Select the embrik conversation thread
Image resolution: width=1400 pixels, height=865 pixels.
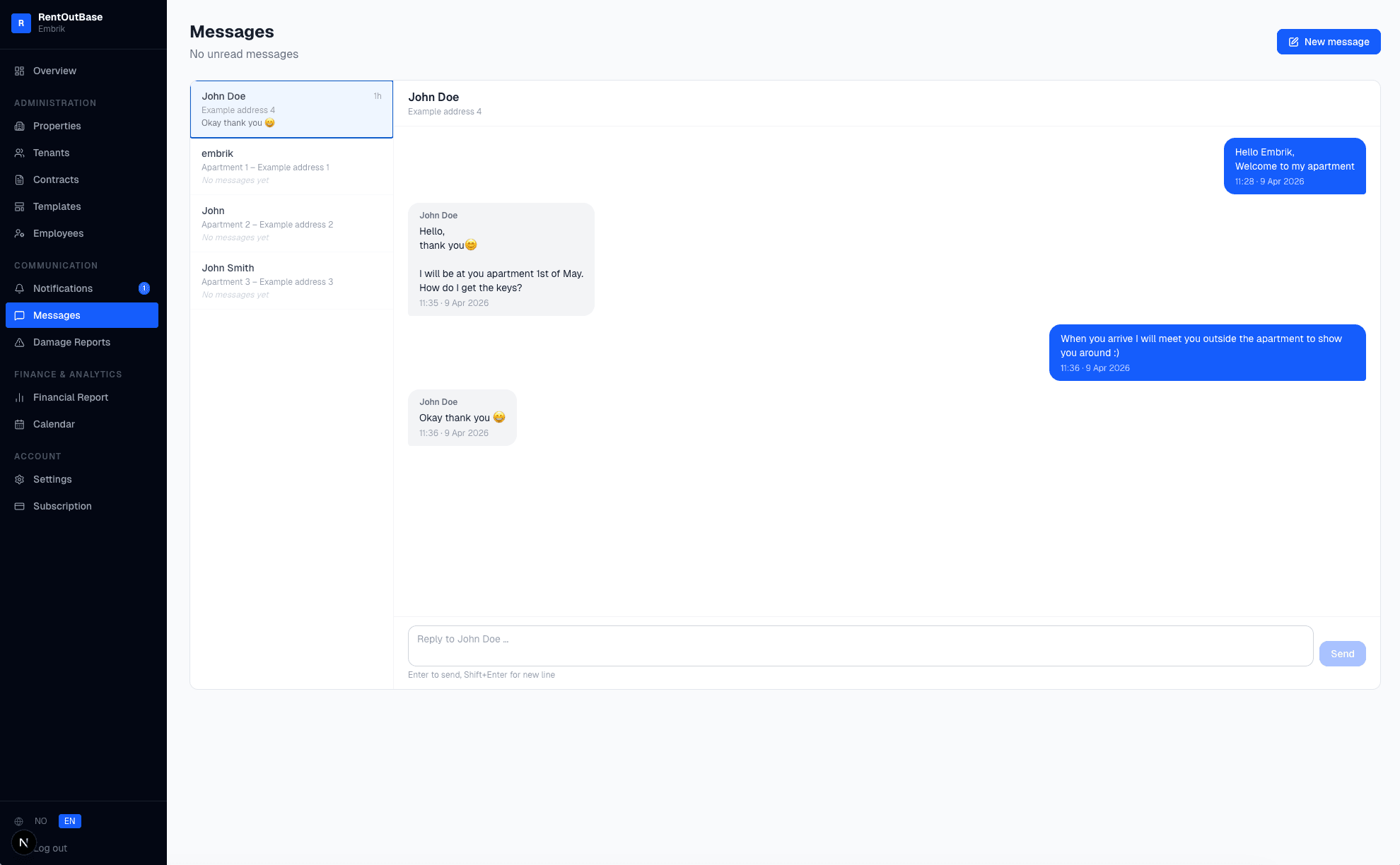pos(291,166)
